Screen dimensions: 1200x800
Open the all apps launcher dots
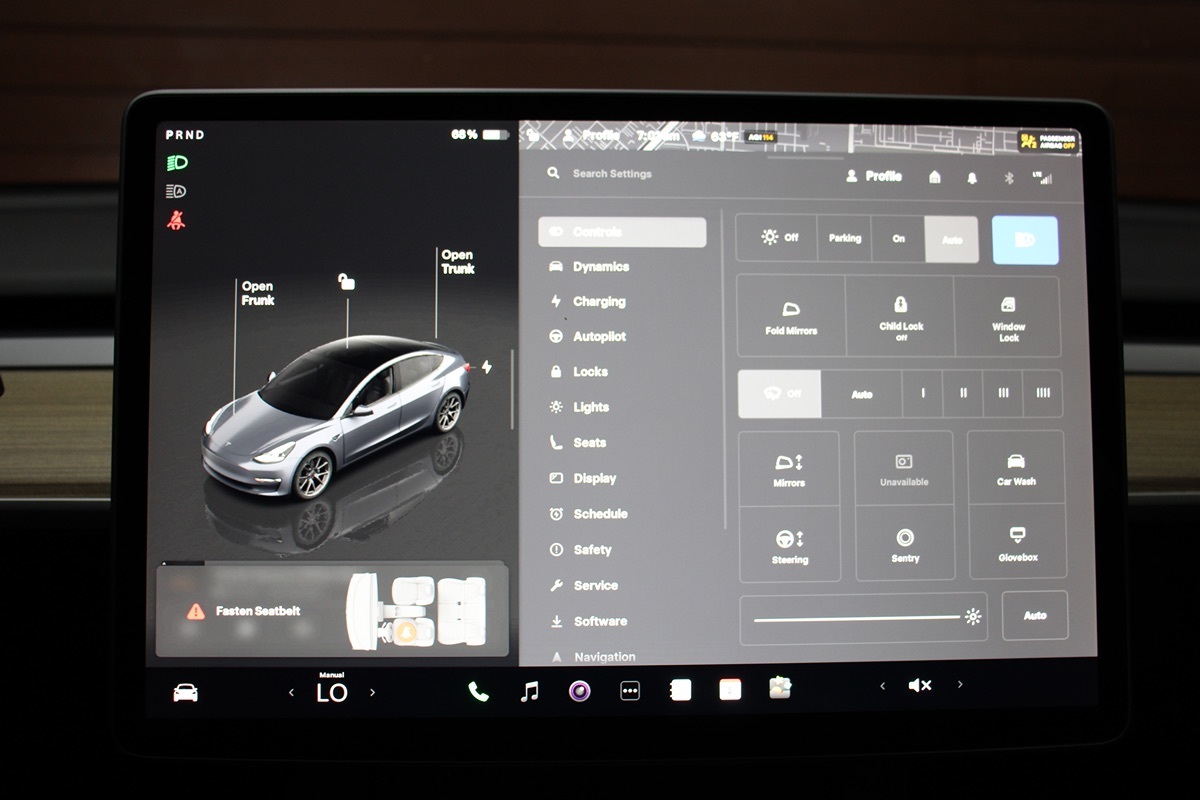click(x=630, y=691)
